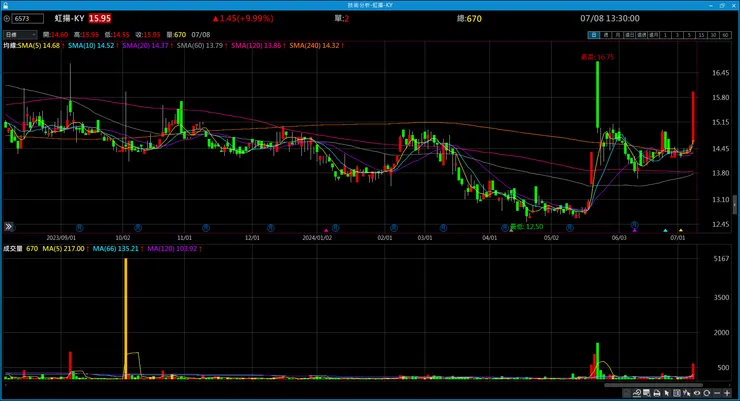Select the 5-minute interval tab
Image resolution: width=740 pixels, height=401 pixels.
tap(689, 35)
